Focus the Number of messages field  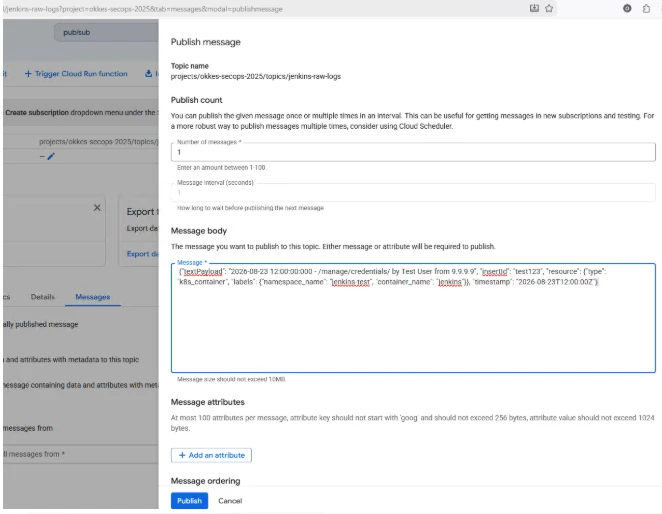tap(413, 152)
